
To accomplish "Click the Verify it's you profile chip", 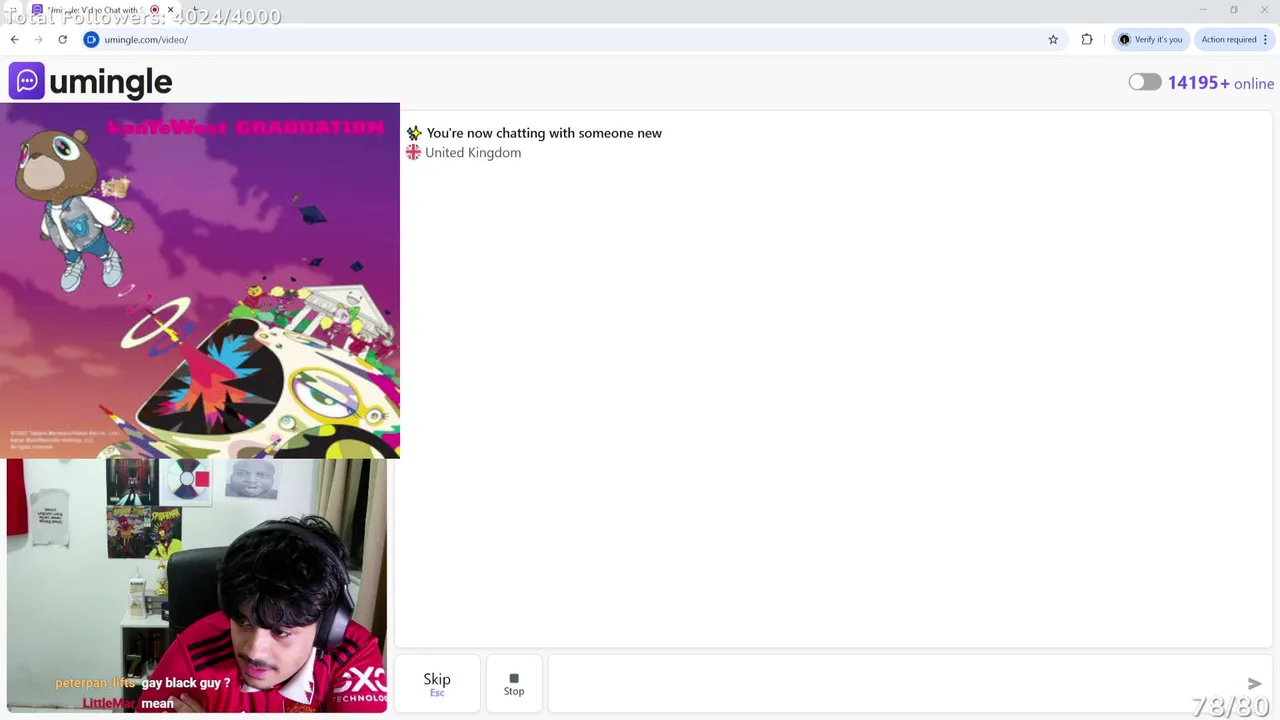I will point(1151,39).
